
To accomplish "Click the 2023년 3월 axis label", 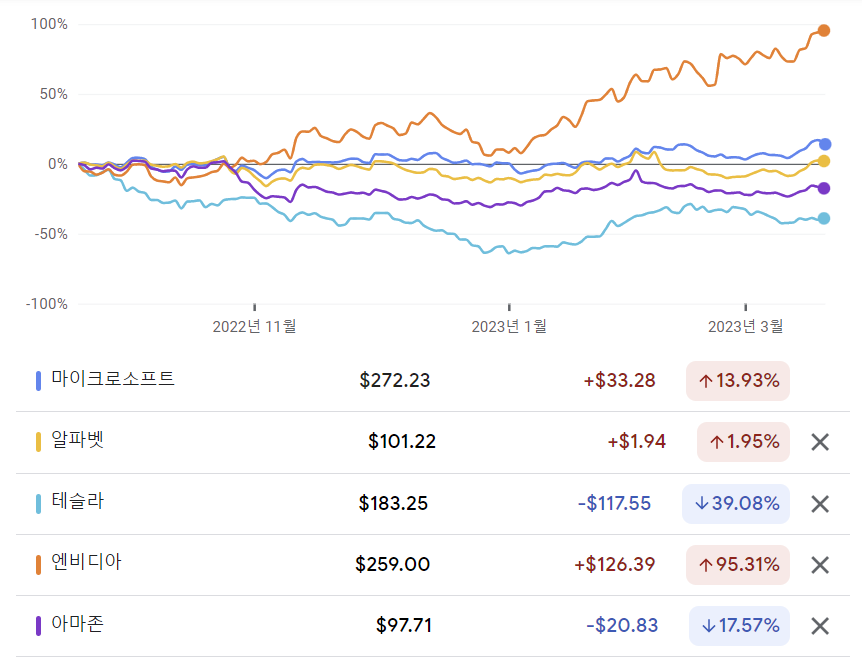I will (745, 327).
